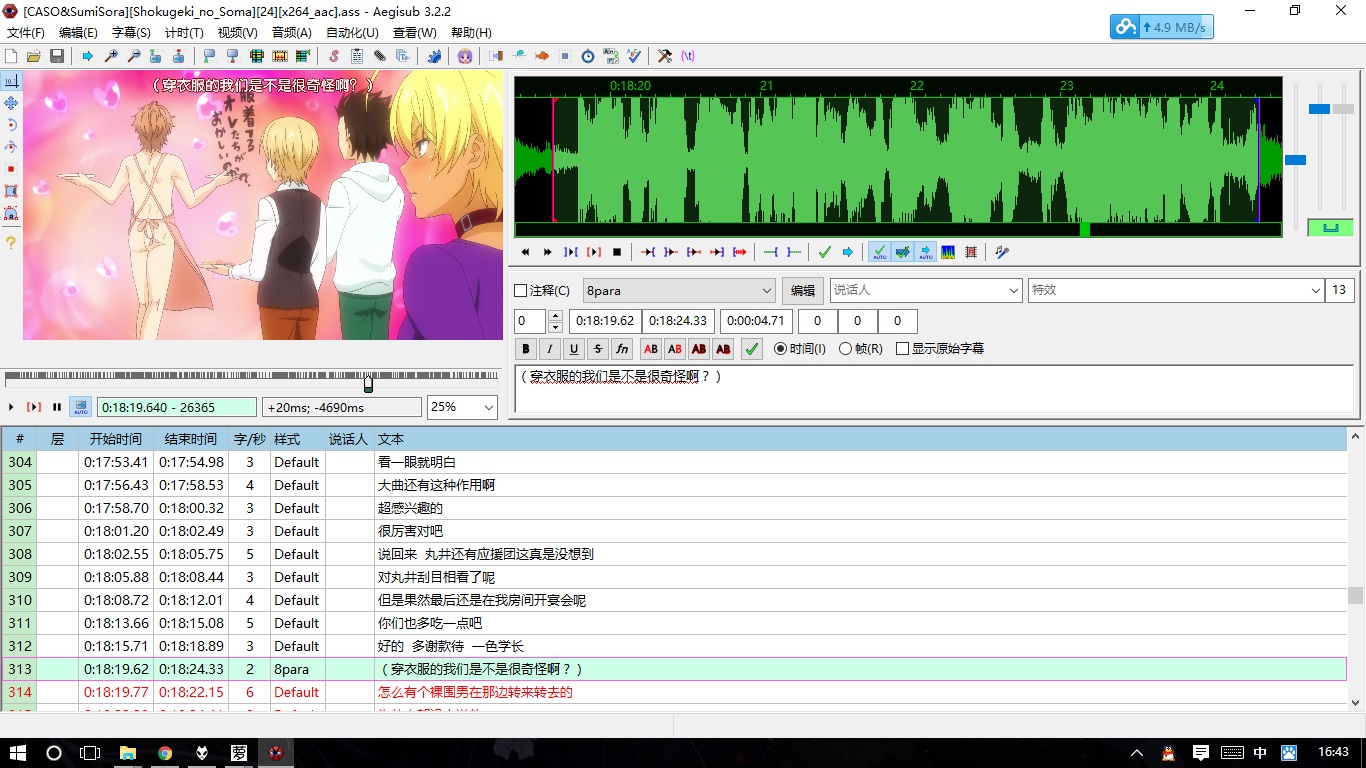The width and height of the screenshot is (1366, 768).
Task: Open the 说话人 actor dropdown
Action: [926, 290]
